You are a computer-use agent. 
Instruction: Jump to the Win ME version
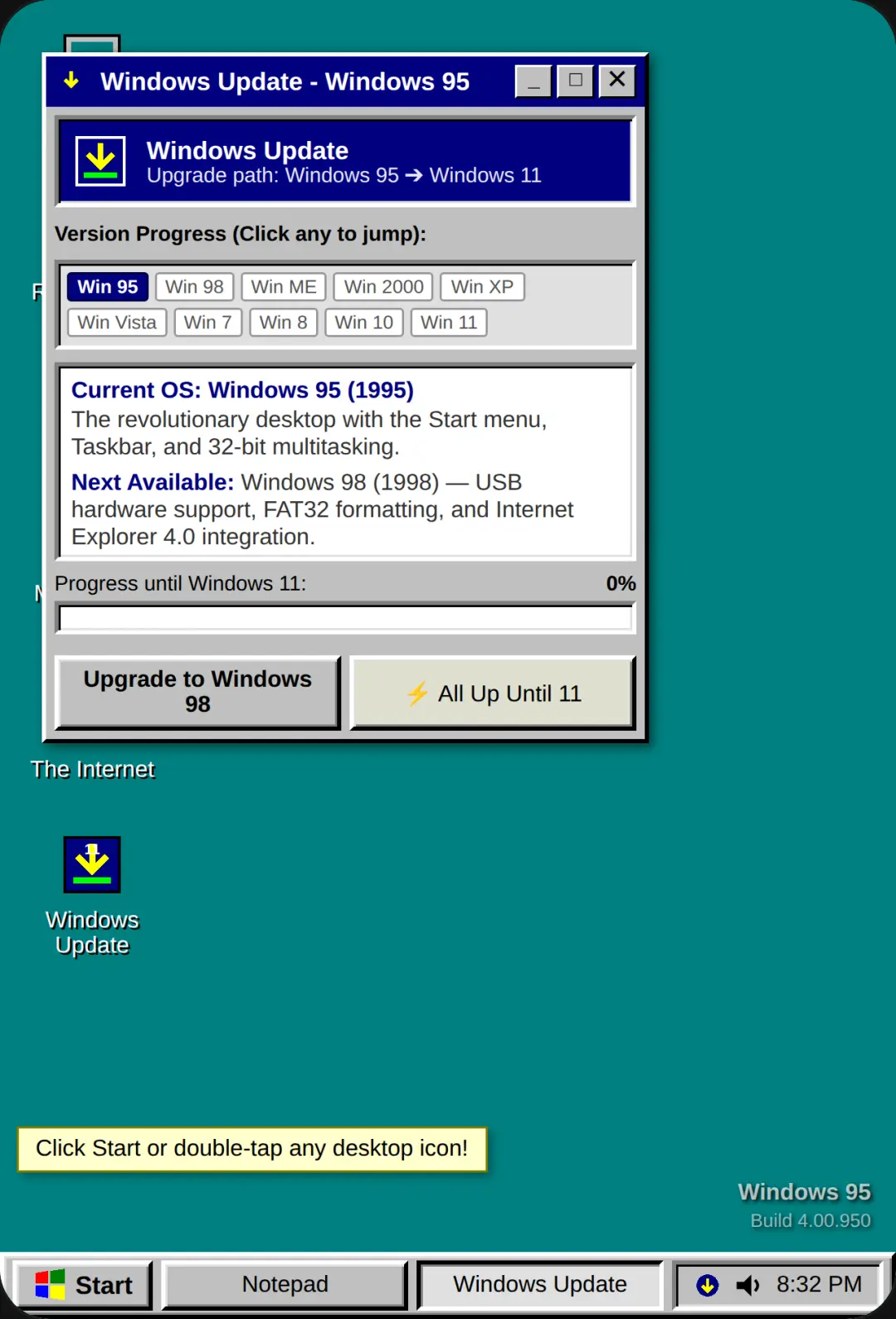point(284,287)
